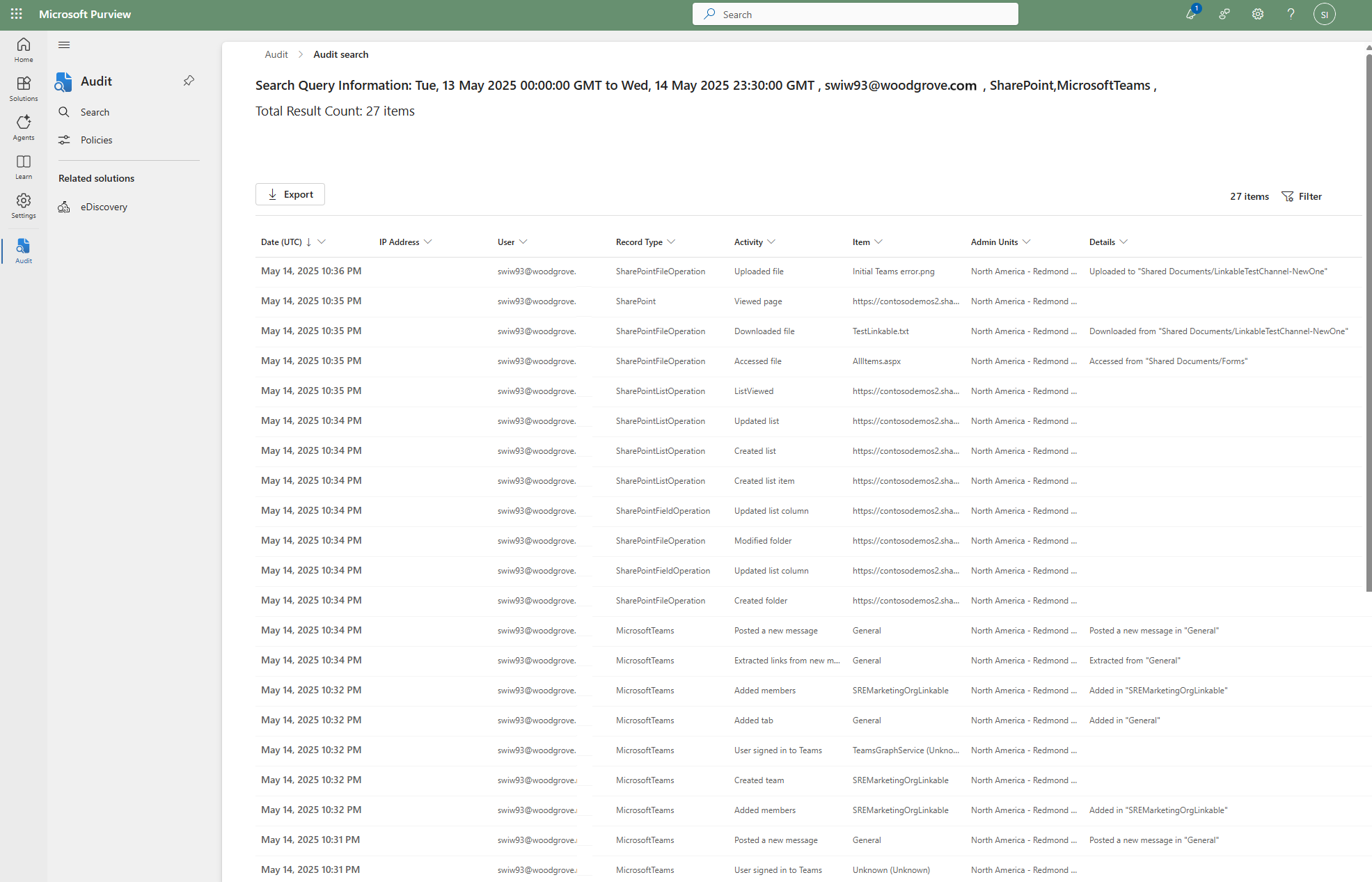
Task: Open the SI account profile avatar
Action: (x=1325, y=14)
